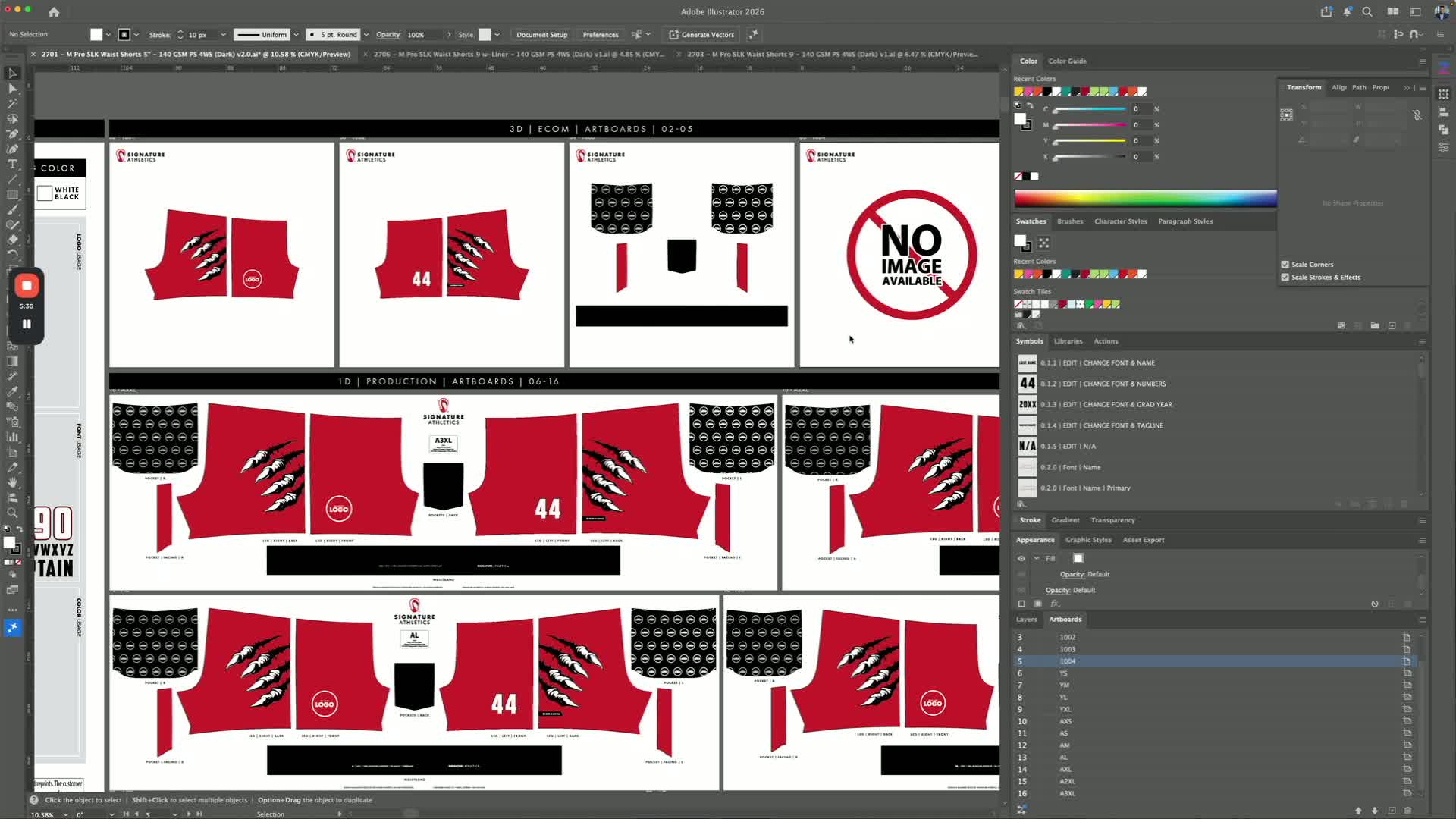Open the fx add effect menu

pos(1055,604)
